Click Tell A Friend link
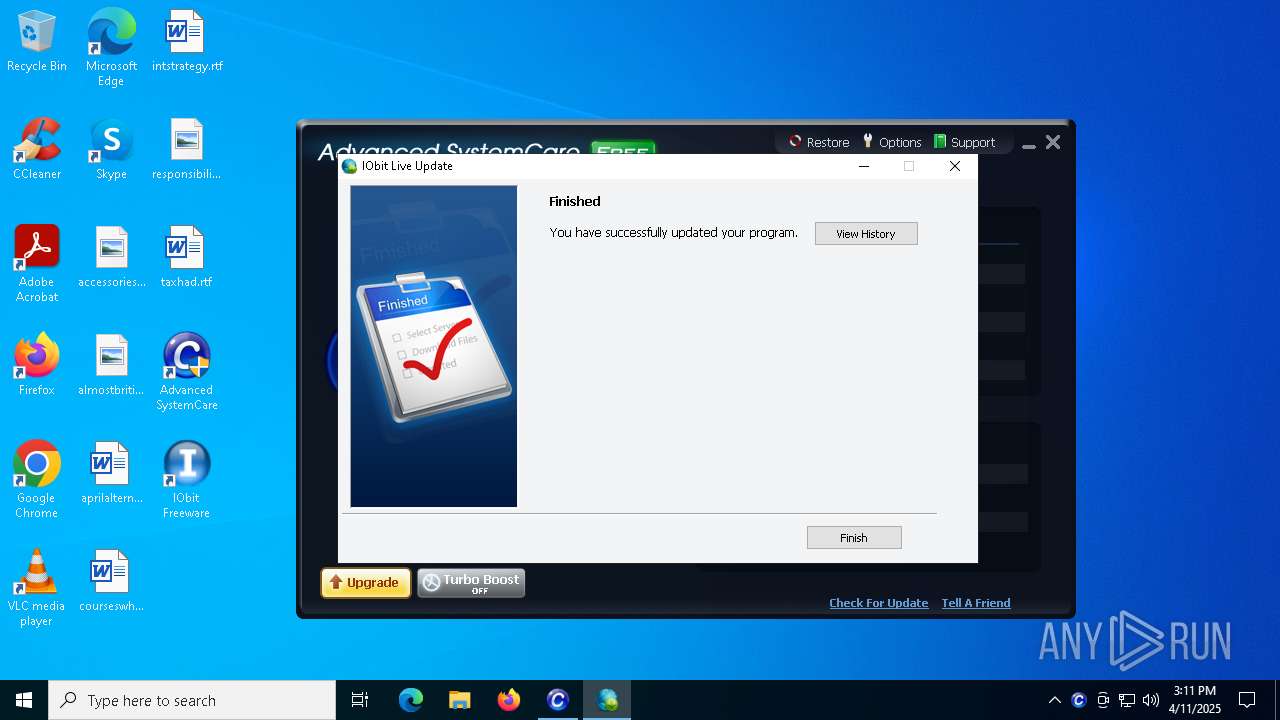Screen dimensions: 1280x720 point(976,603)
